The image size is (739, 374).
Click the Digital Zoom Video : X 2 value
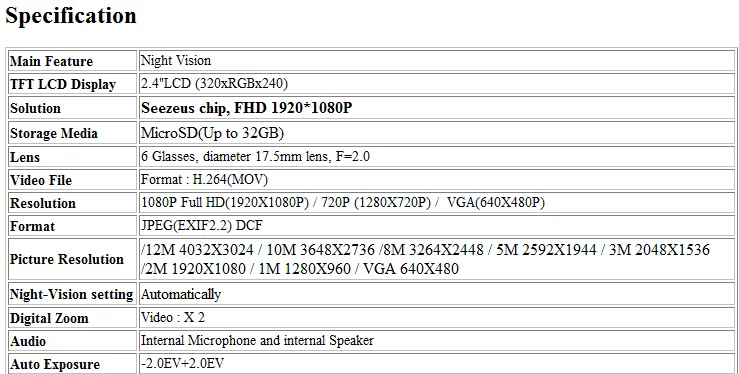pyautogui.click(x=173, y=317)
